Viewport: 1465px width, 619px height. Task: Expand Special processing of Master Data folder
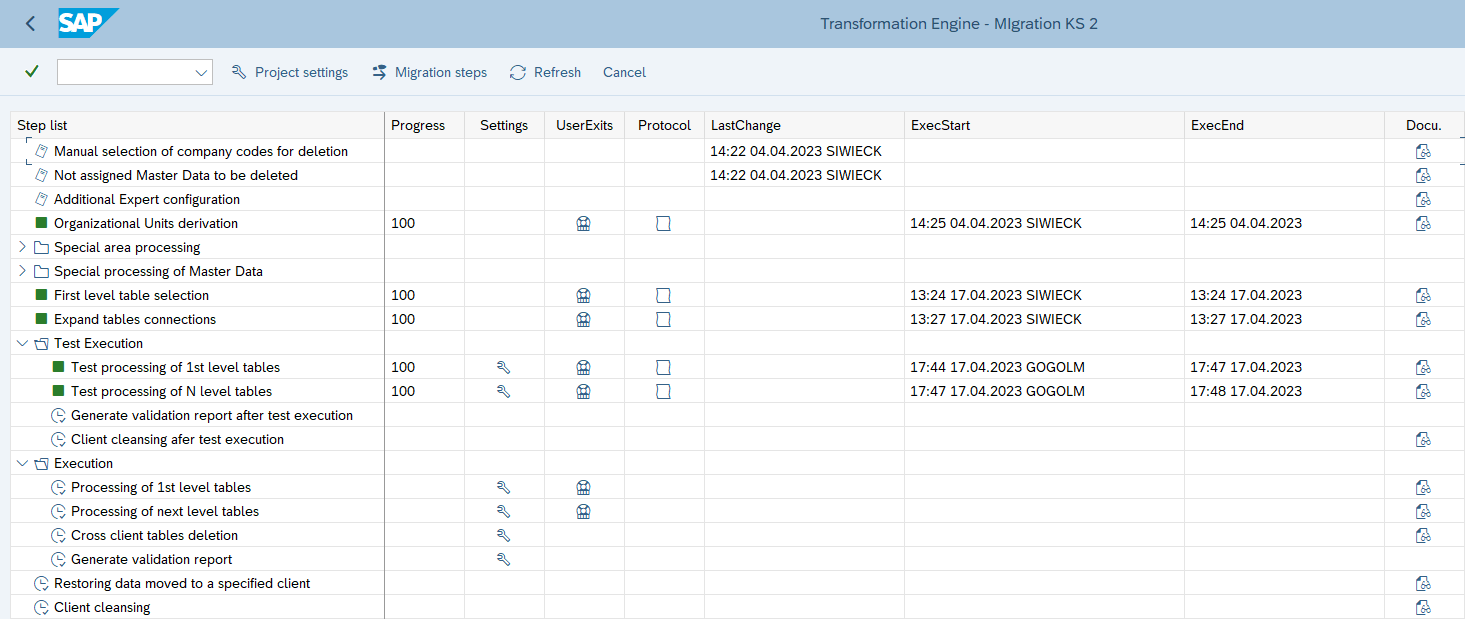point(23,271)
